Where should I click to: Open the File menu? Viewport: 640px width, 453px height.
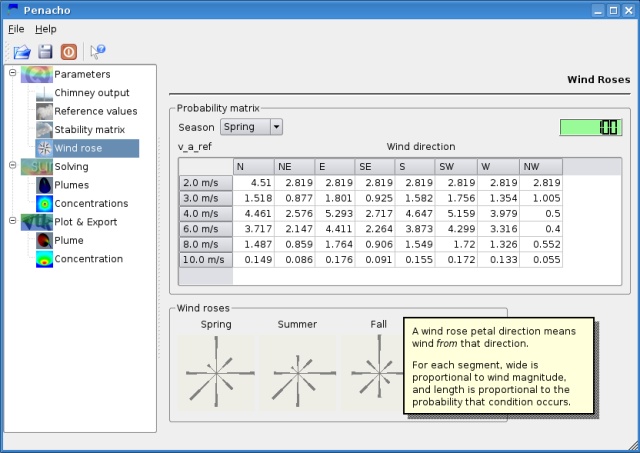[x=16, y=29]
